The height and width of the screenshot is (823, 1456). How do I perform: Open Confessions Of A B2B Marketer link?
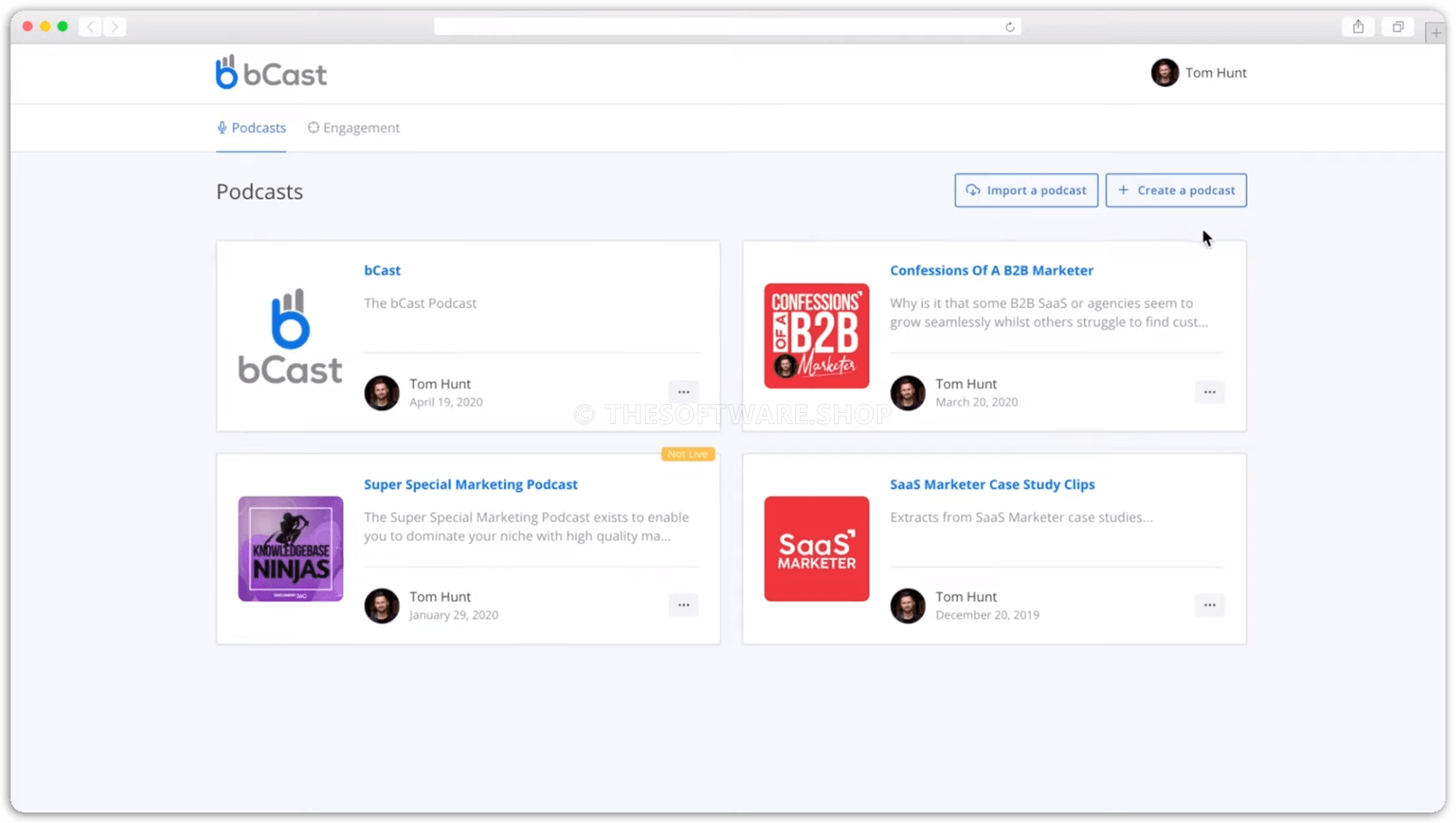point(991,270)
